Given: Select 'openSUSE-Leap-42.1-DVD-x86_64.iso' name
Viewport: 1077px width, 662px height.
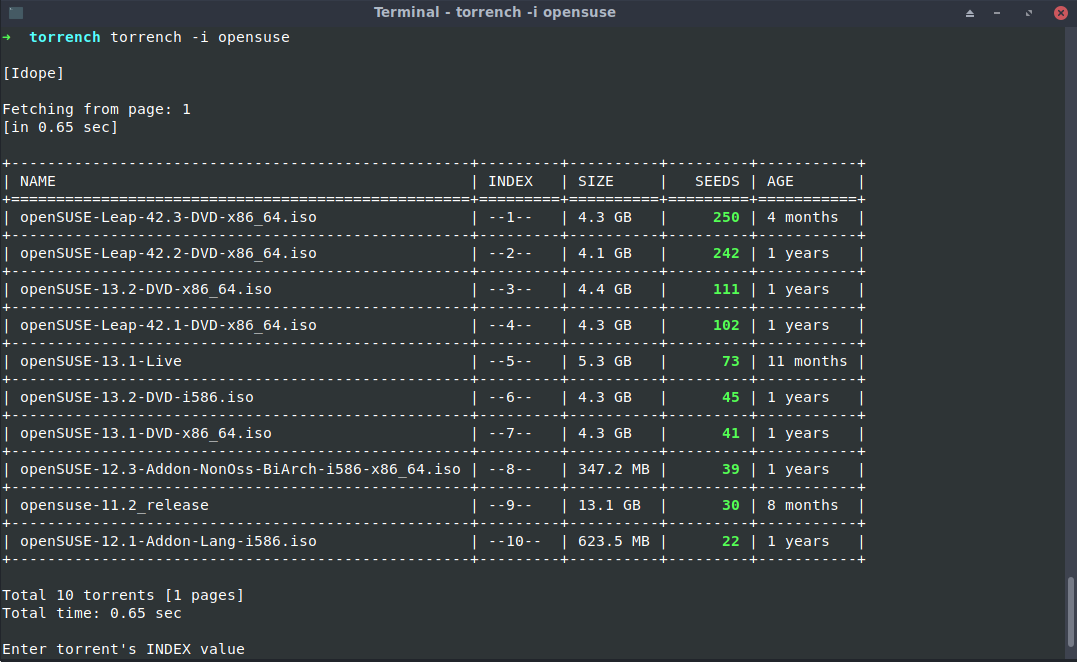Looking at the screenshot, I should coord(168,326).
